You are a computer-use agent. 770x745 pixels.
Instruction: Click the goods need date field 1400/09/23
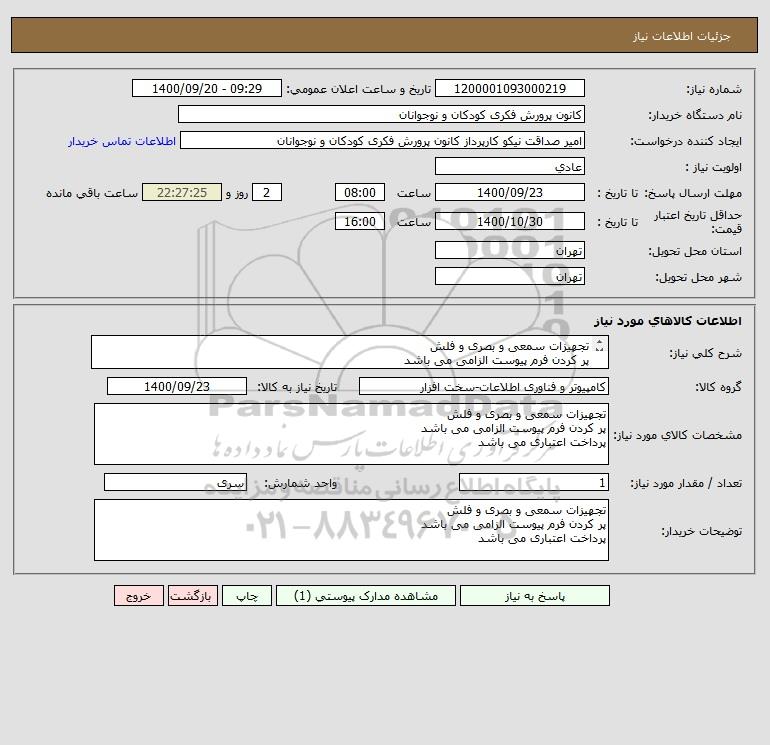pos(177,386)
